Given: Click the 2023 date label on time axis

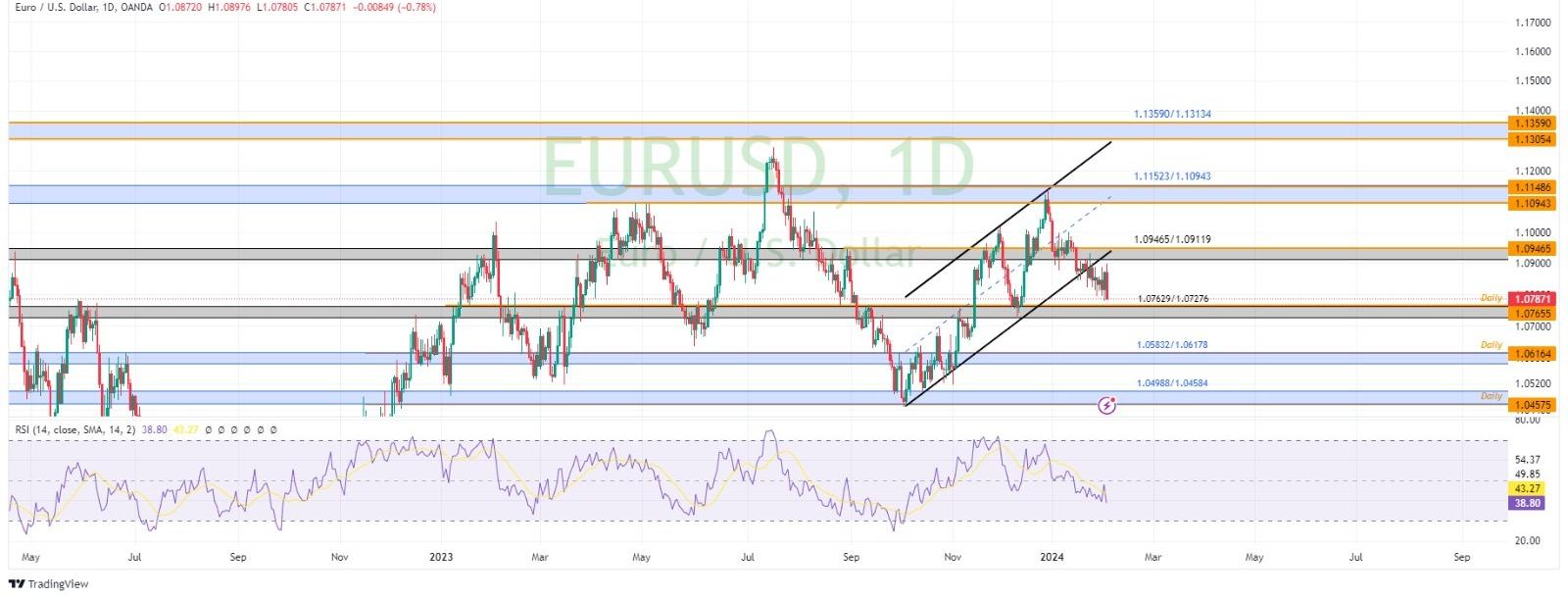Looking at the screenshot, I should pyautogui.click(x=441, y=558).
